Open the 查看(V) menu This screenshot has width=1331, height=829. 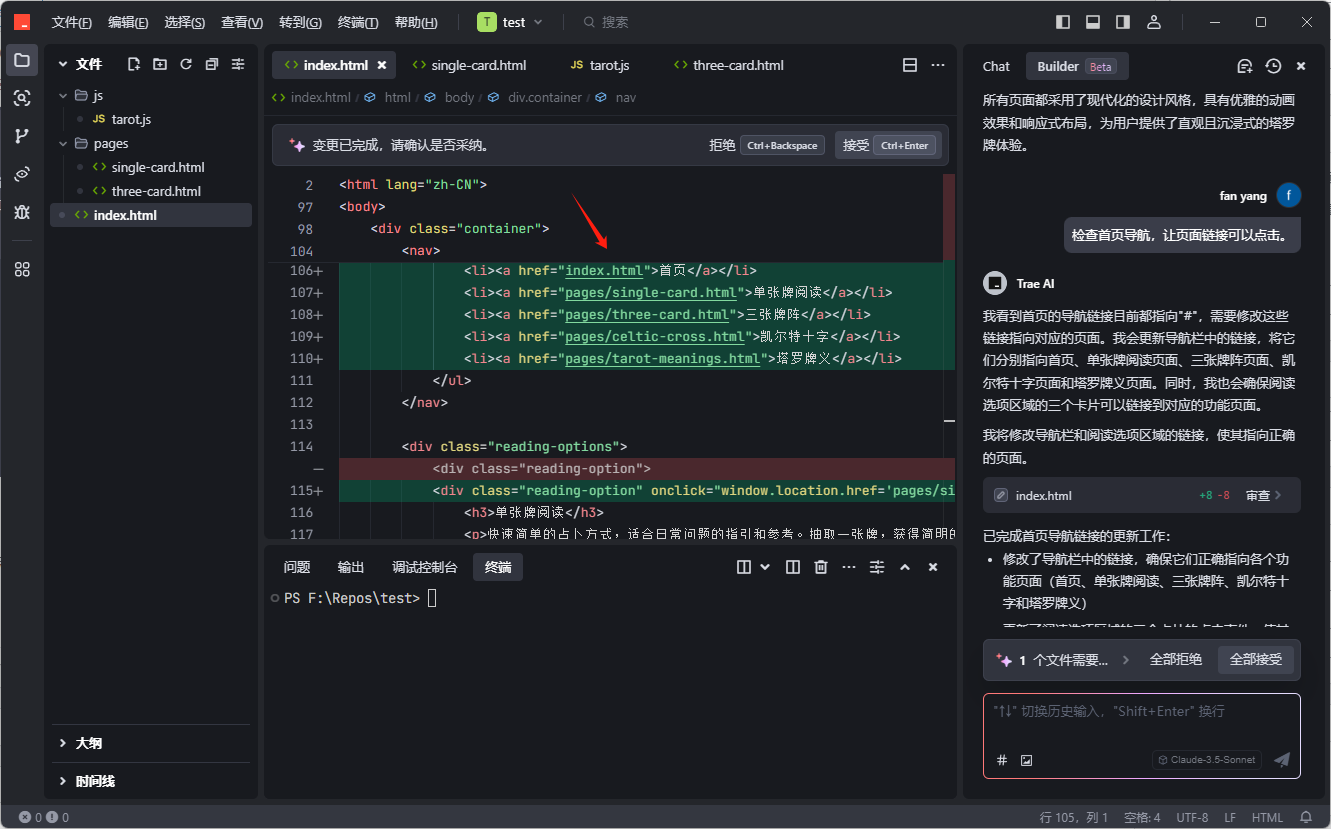tap(242, 22)
